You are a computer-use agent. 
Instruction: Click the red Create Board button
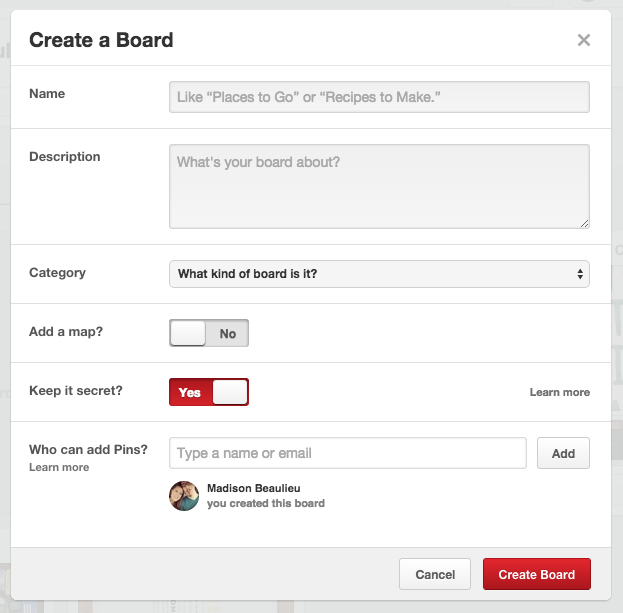(x=537, y=574)
